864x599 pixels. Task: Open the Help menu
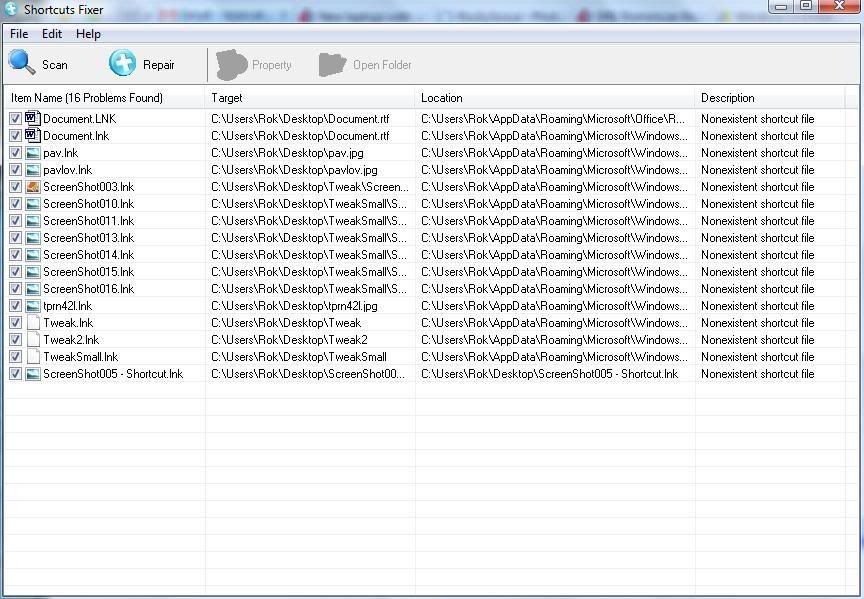tap(88, 34)
